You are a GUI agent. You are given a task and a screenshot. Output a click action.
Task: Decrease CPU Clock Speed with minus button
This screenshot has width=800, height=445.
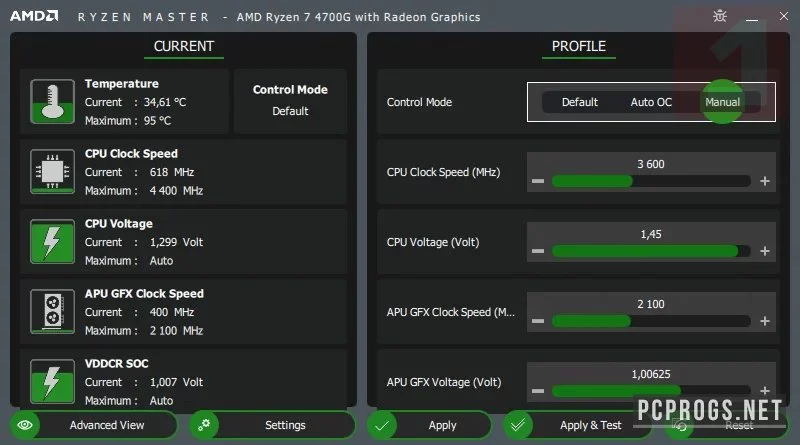[x=538, y=181]
